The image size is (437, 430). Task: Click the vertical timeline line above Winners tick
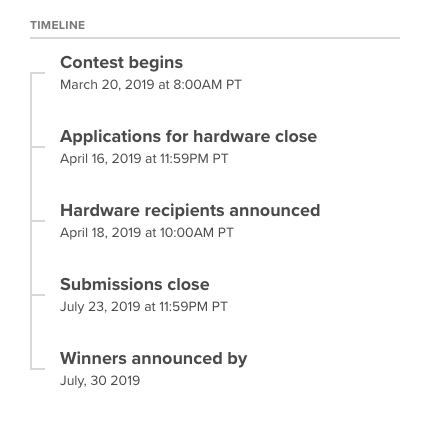coord(31,332)
